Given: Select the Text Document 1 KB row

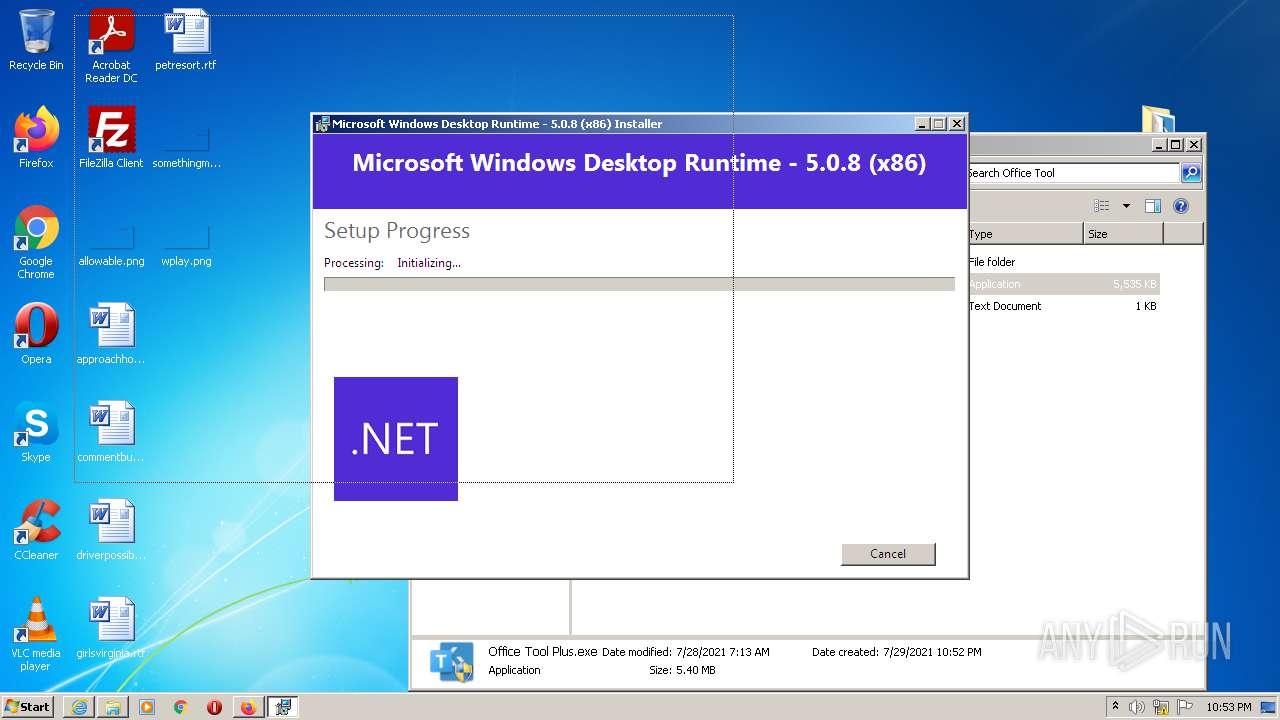Looking at the screenshot, I should coord(1064,306).
